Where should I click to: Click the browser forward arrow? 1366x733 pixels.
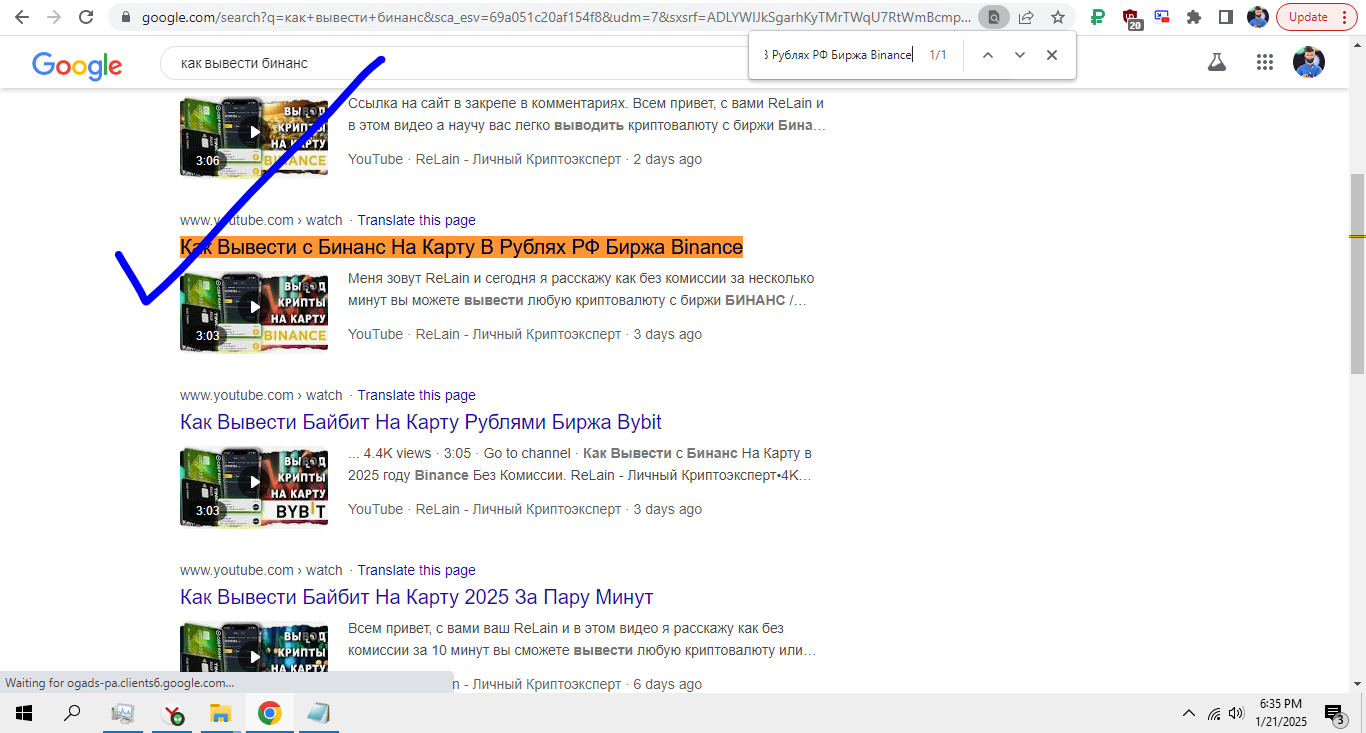[54, 17]
